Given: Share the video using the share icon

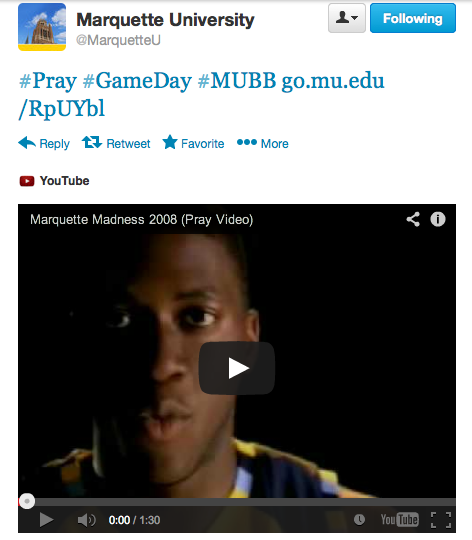Looking at the screenshot, I should coord(413,219).
